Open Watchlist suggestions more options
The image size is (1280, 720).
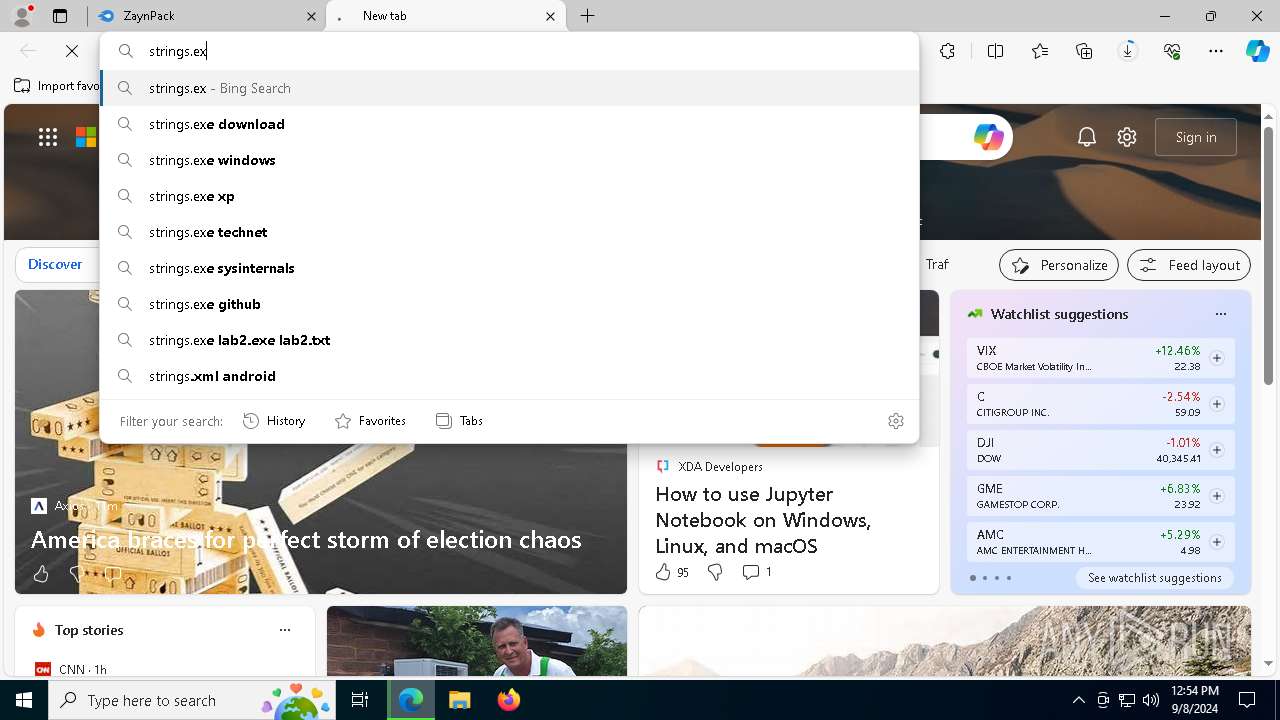(1221, 314)
